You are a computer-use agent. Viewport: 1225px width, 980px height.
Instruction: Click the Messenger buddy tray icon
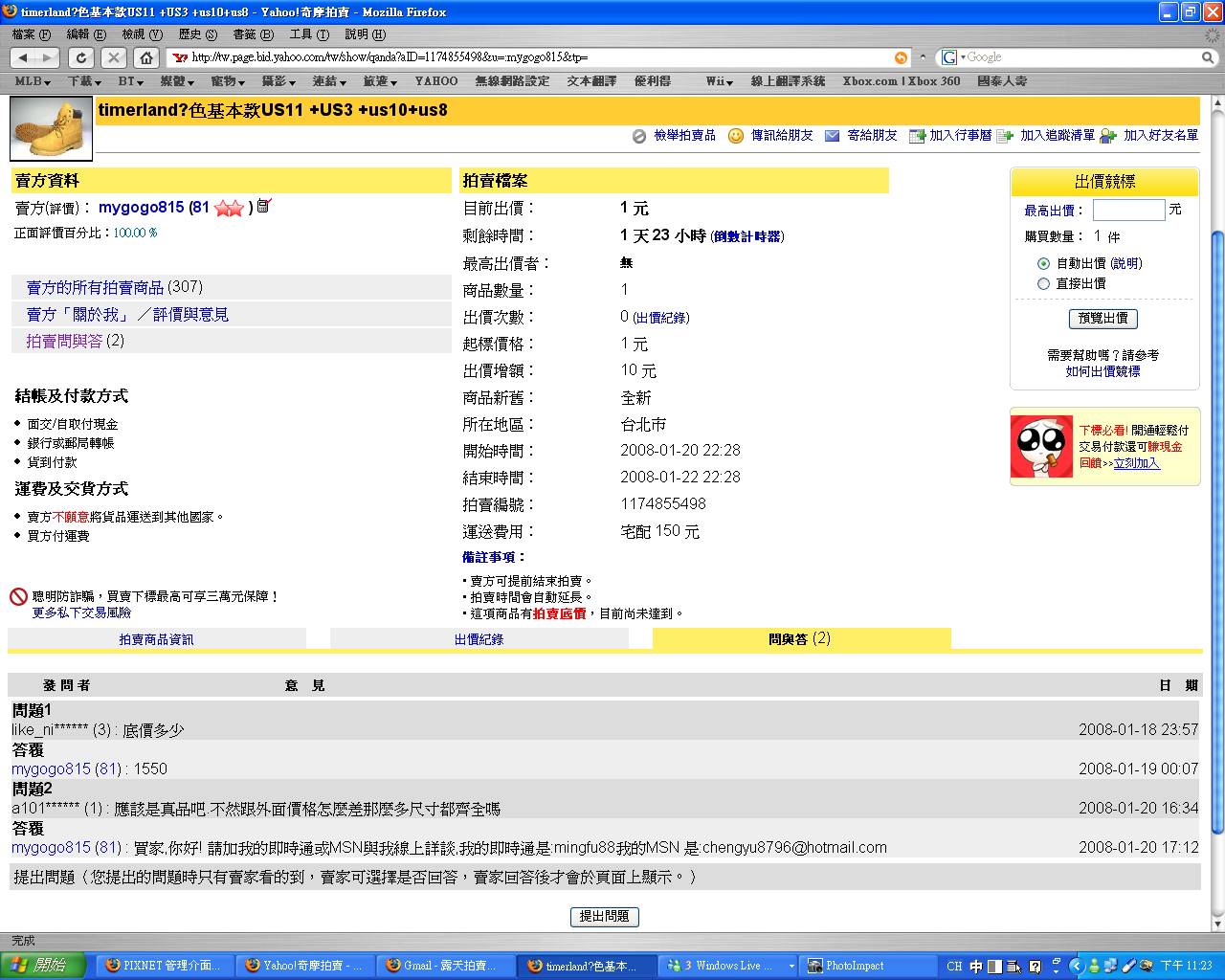pos(1095,967)
